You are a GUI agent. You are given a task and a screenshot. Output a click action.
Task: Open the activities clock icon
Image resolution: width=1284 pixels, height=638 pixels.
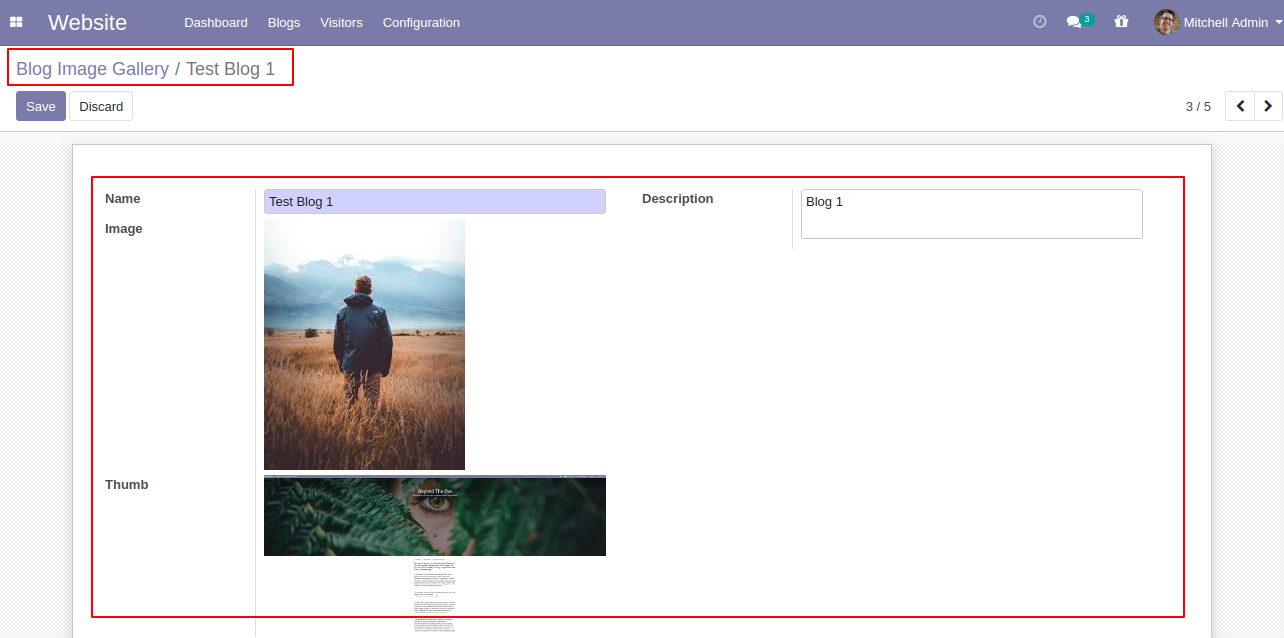click(1039, 22)
